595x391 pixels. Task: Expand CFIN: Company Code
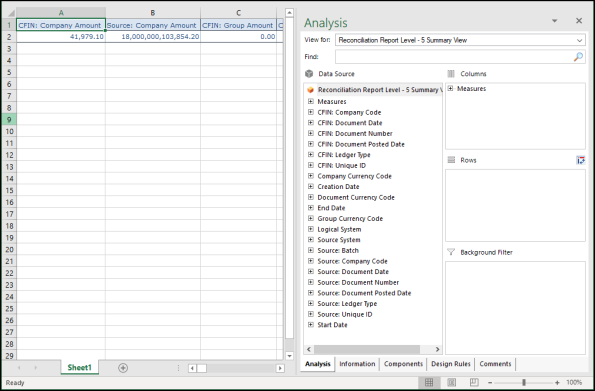(310, 112)
